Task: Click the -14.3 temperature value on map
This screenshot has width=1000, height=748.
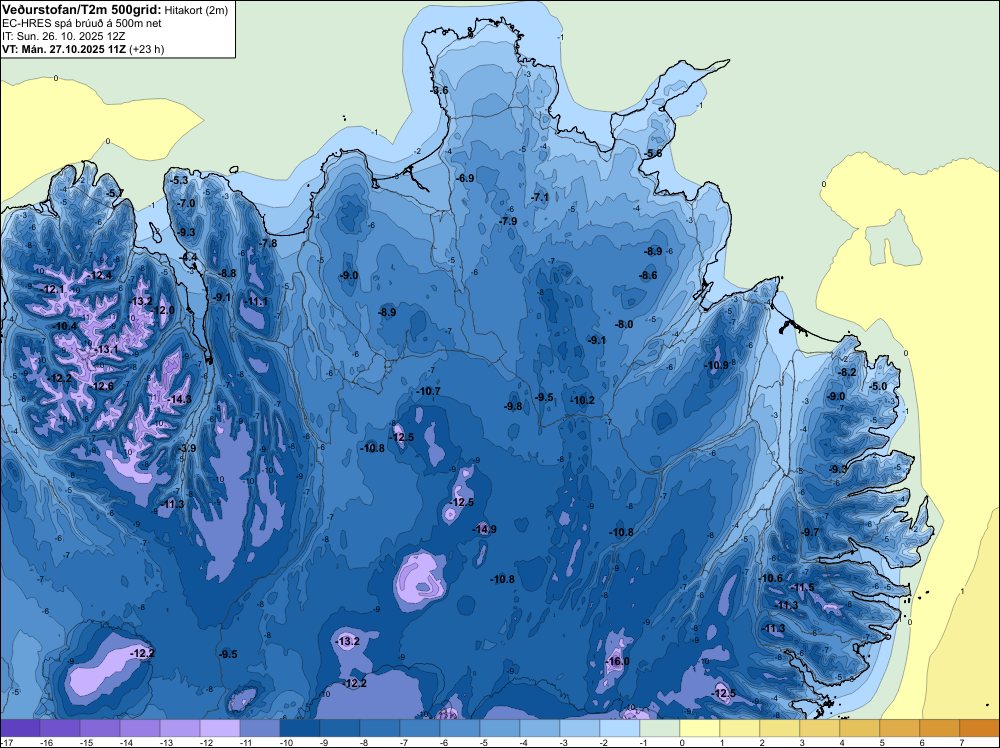Action: click(180, 399)
